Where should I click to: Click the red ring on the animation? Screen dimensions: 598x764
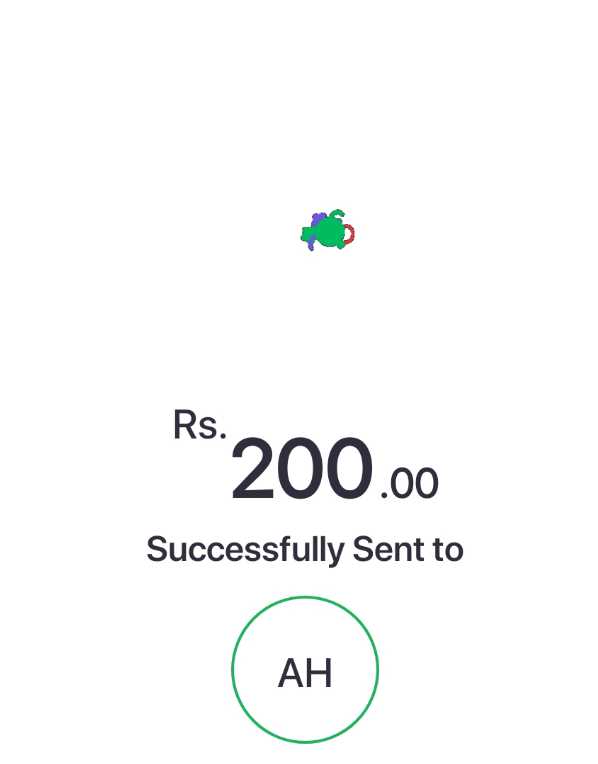click(x=350, y=234)
